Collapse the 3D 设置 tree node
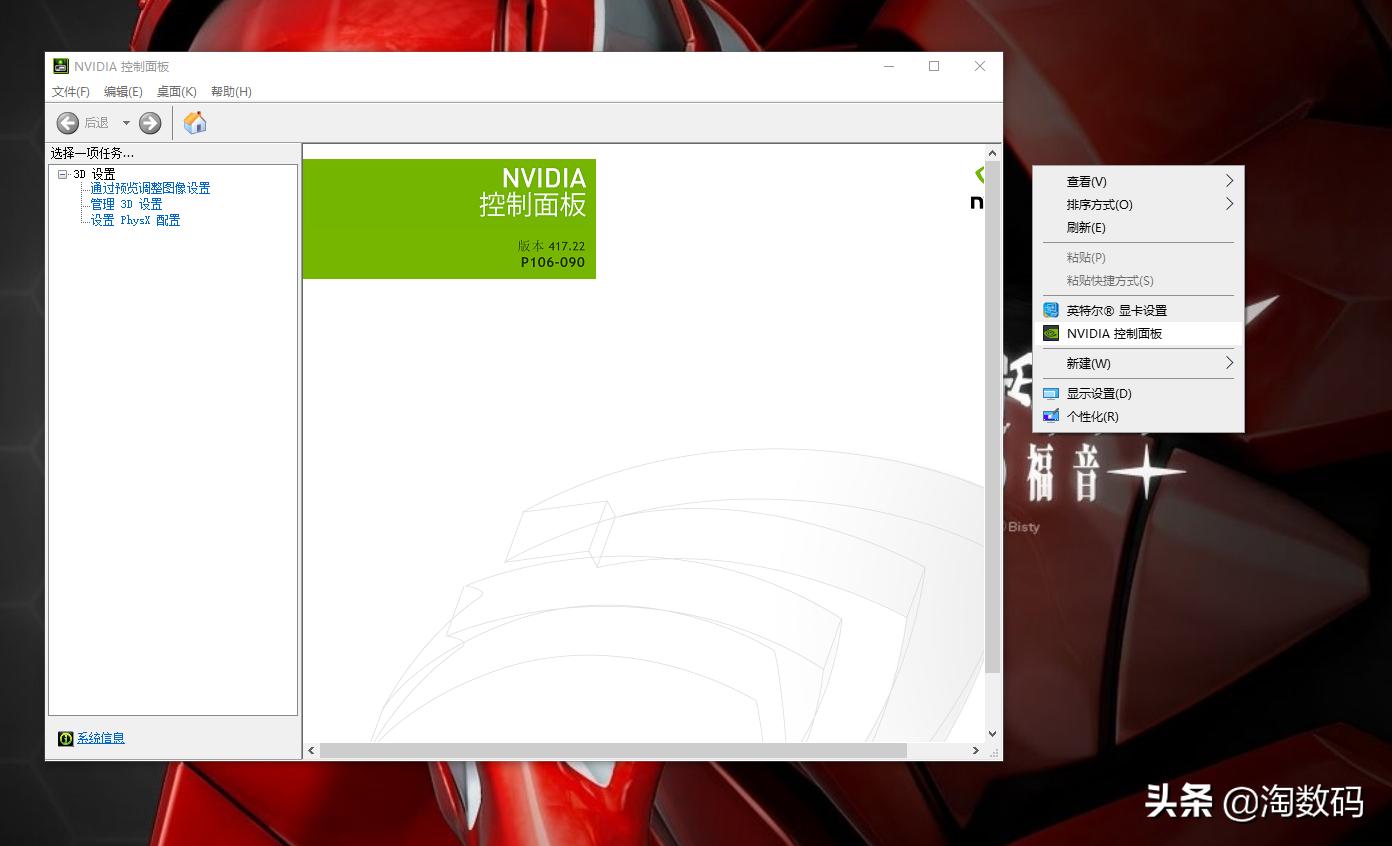This screenshot has width=1392, height=846. coord(63,174)
